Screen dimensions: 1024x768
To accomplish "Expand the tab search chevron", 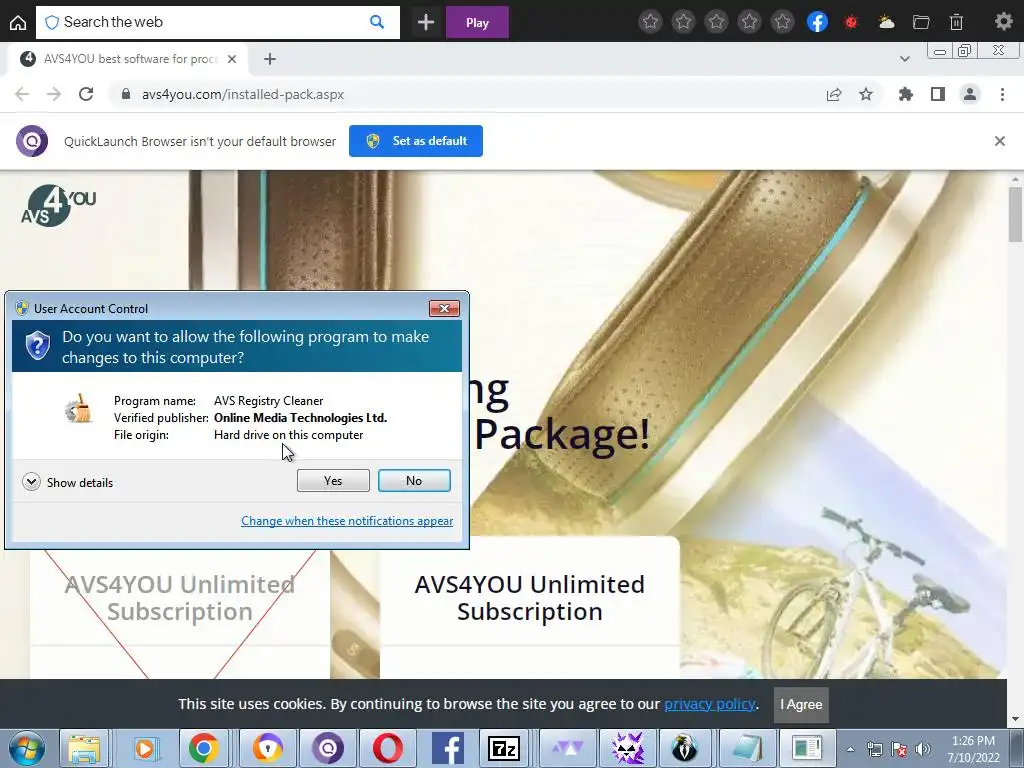I will click(904, 59).
